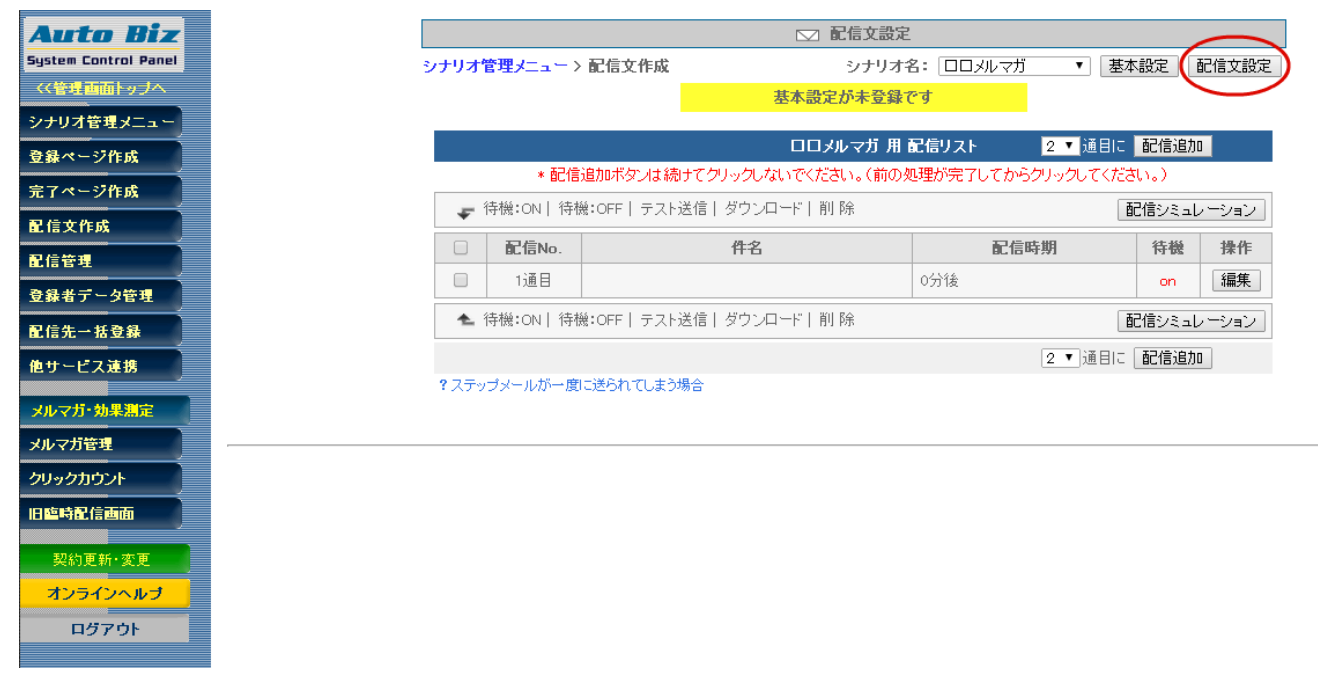Toggle the select-all checkbox in table header
Viewport: 1318px width, 675px height.
pyautogui.click(x=461, y=248)
